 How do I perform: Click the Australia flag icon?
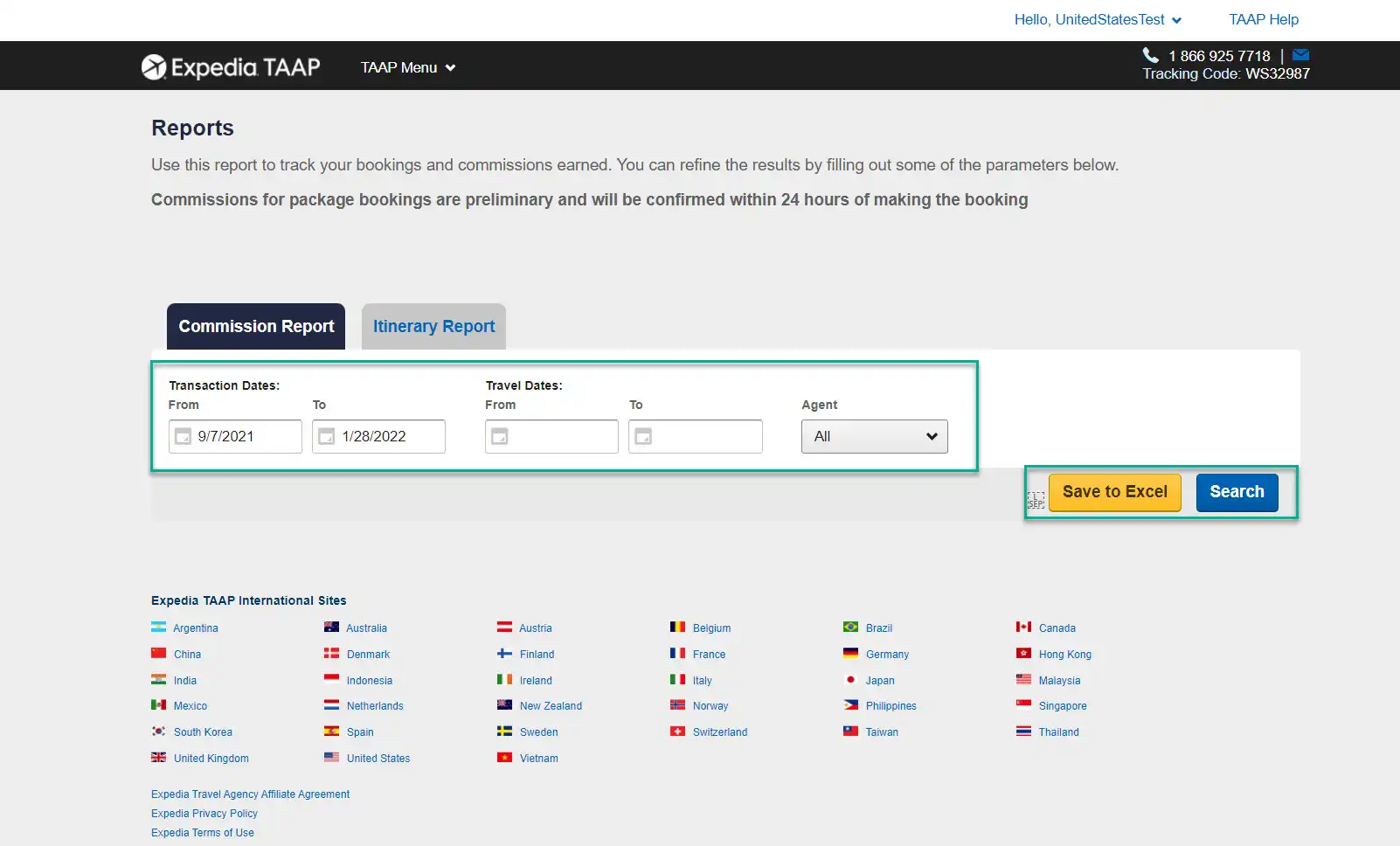331,628
